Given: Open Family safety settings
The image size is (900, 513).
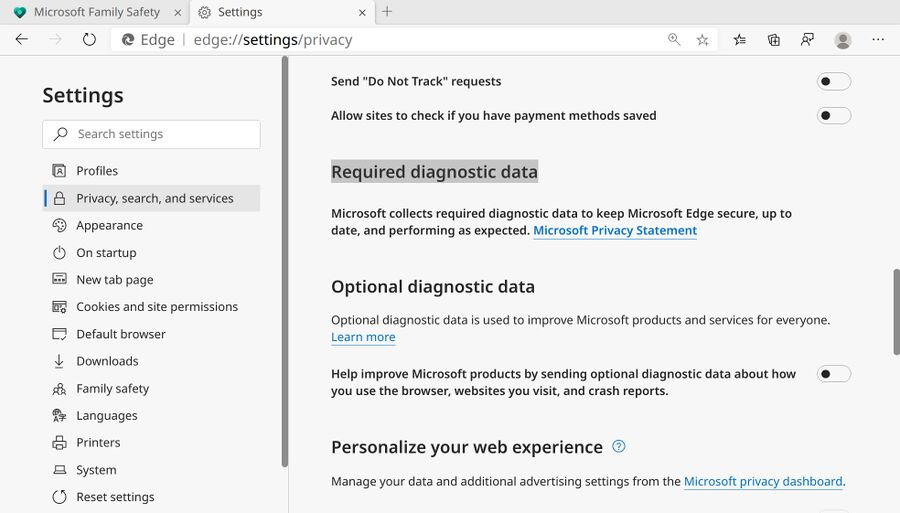Looking at the screenshot, I should point(152,388).
